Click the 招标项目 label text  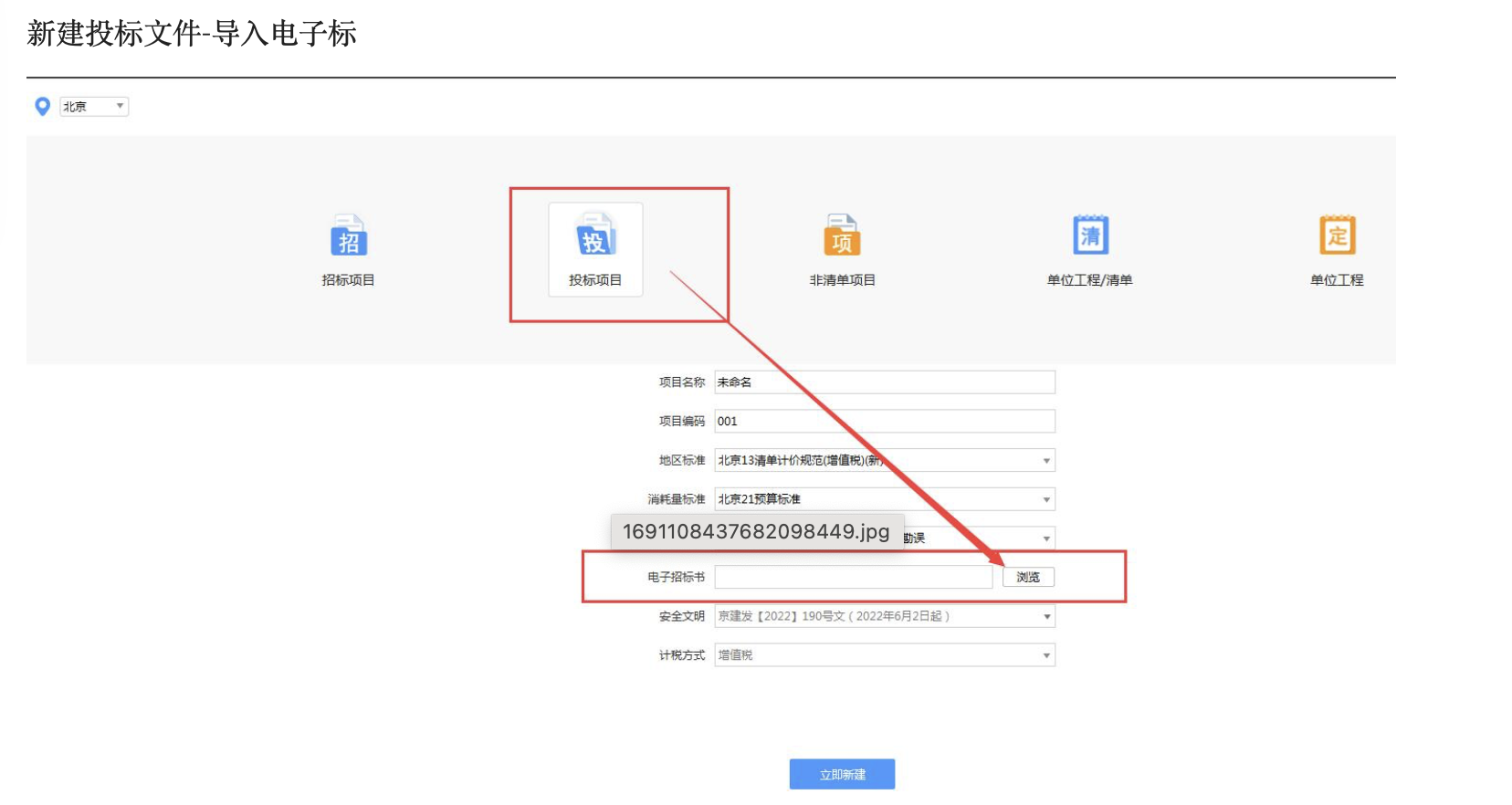[x=348, y=280]
